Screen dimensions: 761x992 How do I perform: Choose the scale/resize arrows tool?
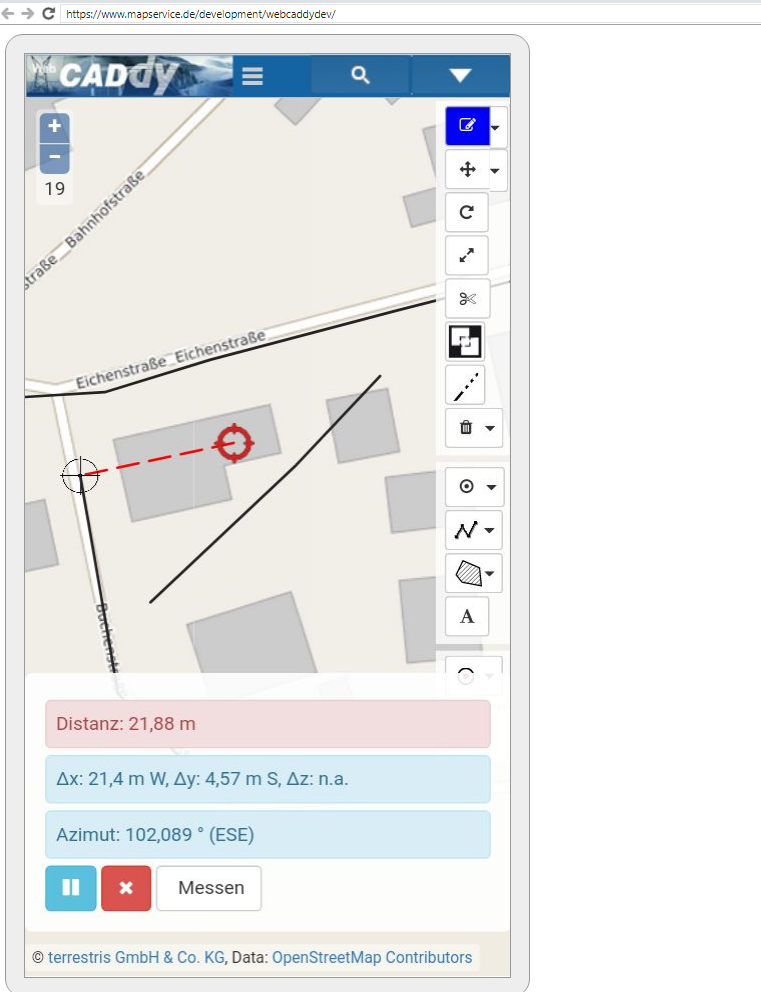[467, 256]
